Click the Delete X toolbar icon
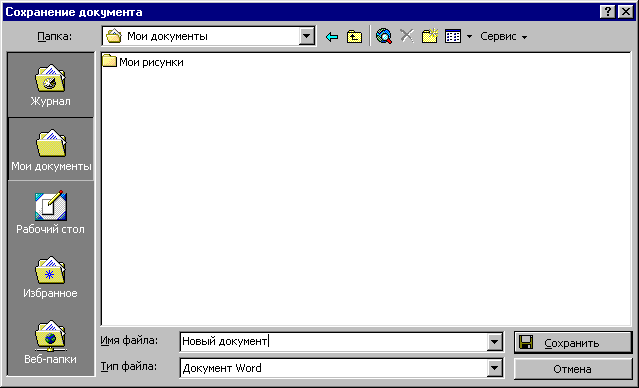The height and width of the screenshot is (388, 639). [x=407, y=36]
